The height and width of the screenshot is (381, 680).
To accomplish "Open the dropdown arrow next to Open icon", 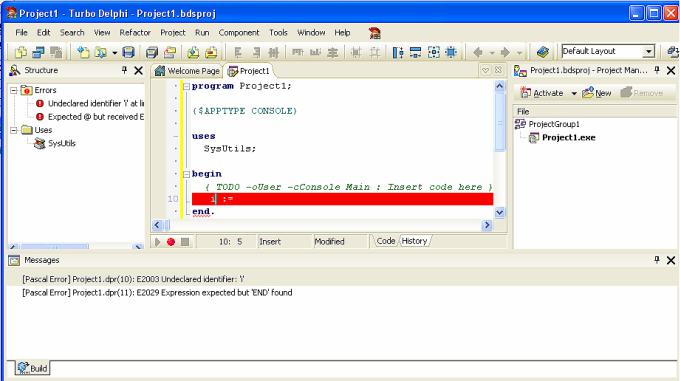I will [114, 53].
